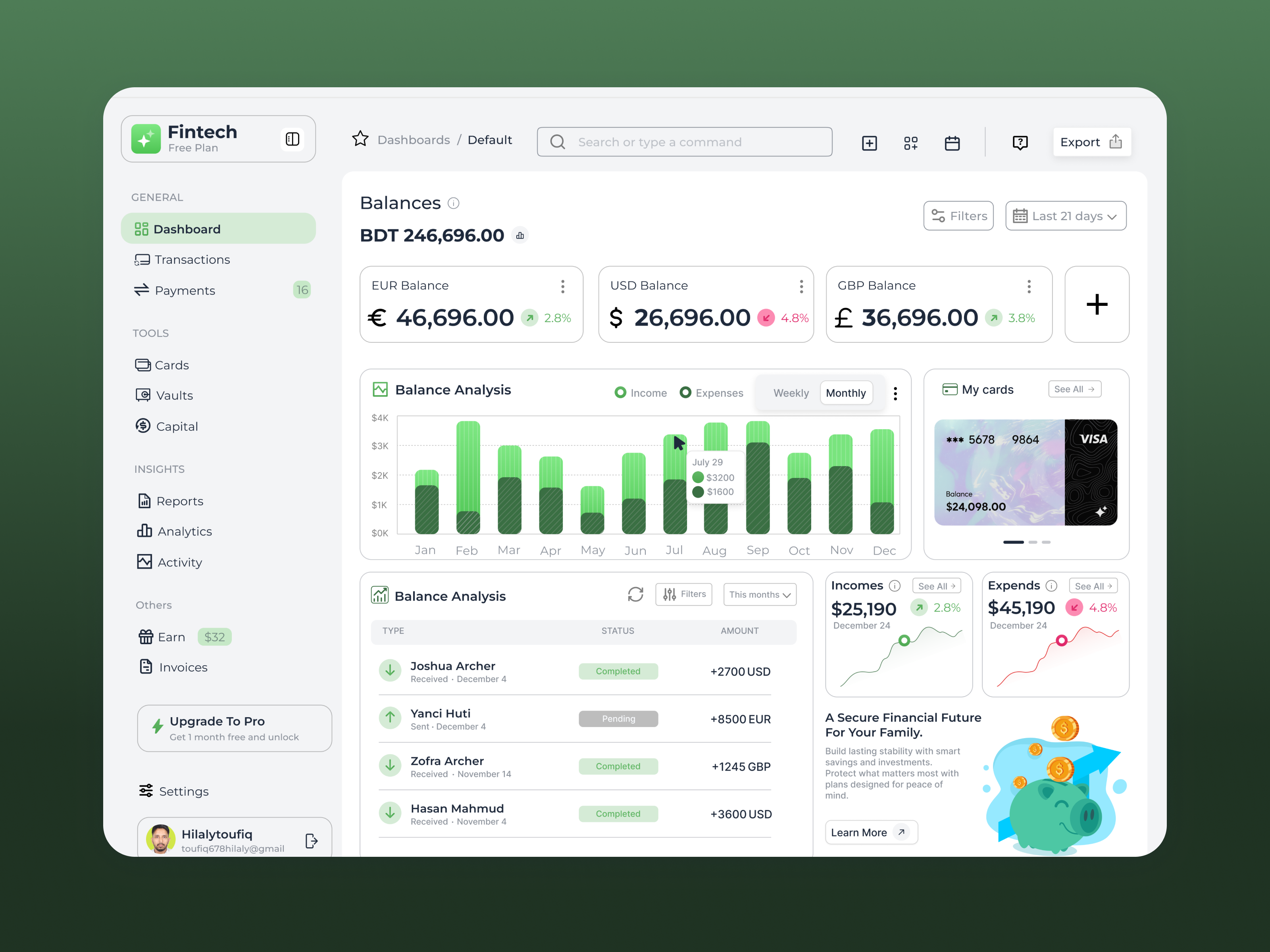Click the Reports document icon
The image size is (1270, 952).
144,501
